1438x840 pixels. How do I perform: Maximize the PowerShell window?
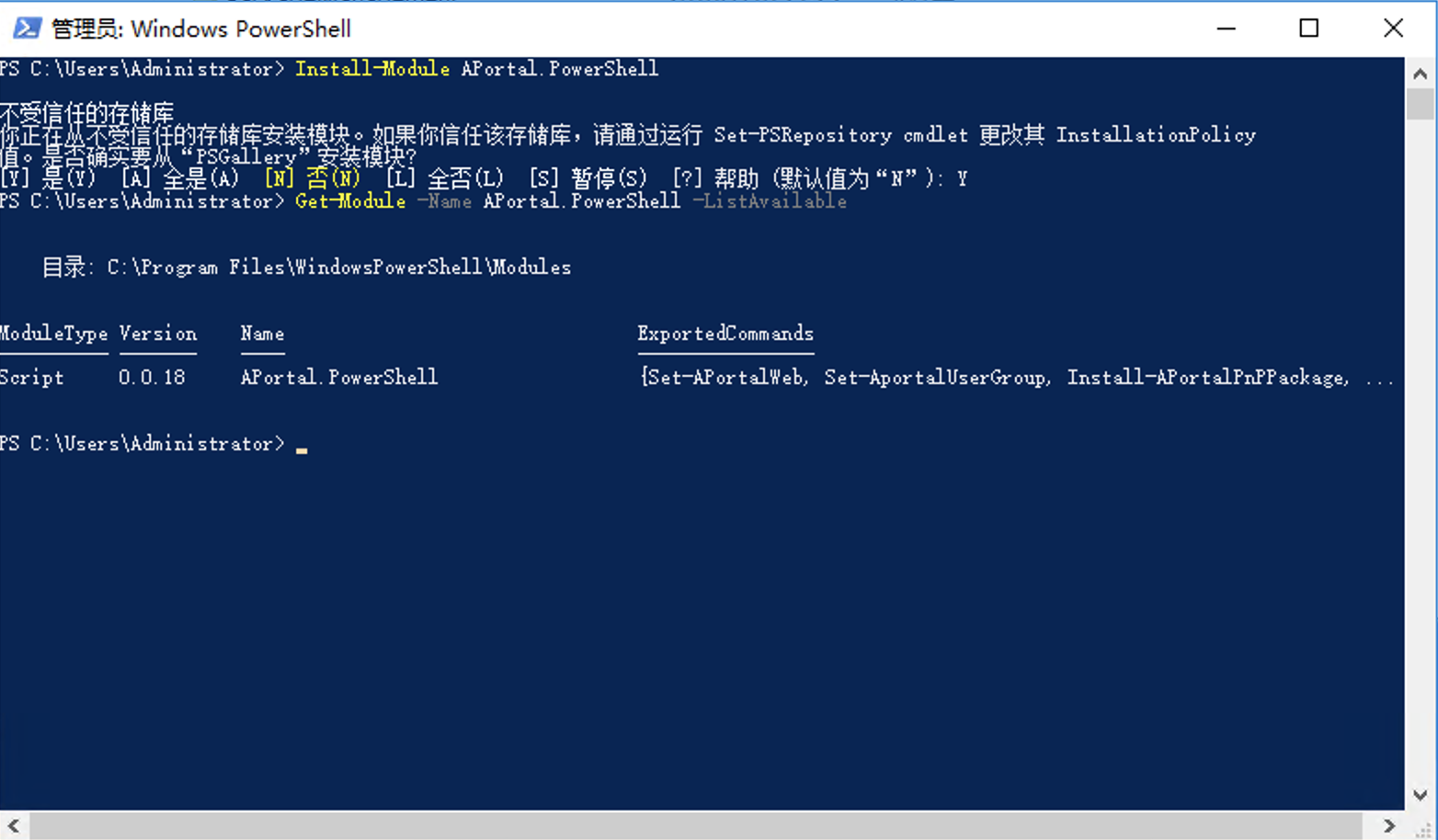click(1309, 28)
